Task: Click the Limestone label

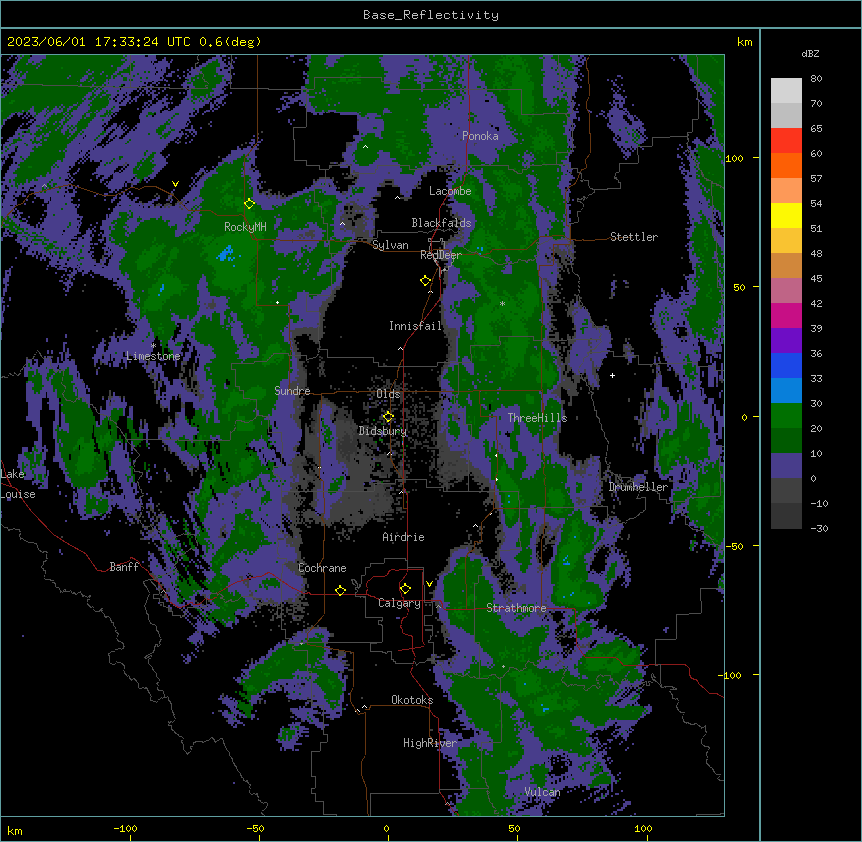Action: point(153,356)
